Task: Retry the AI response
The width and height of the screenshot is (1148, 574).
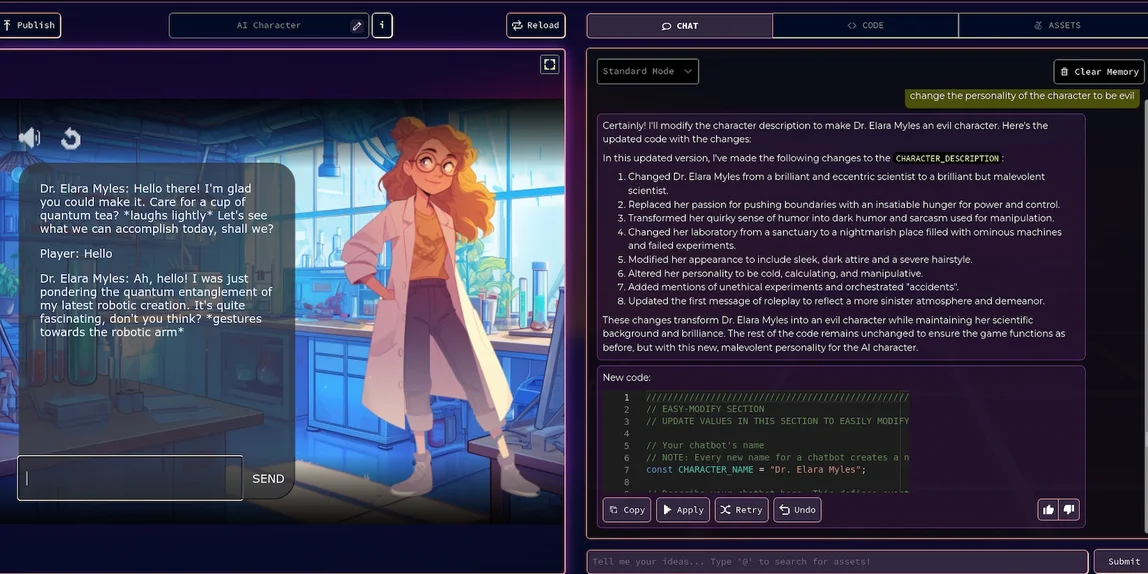Action: (x=741, y=510)
